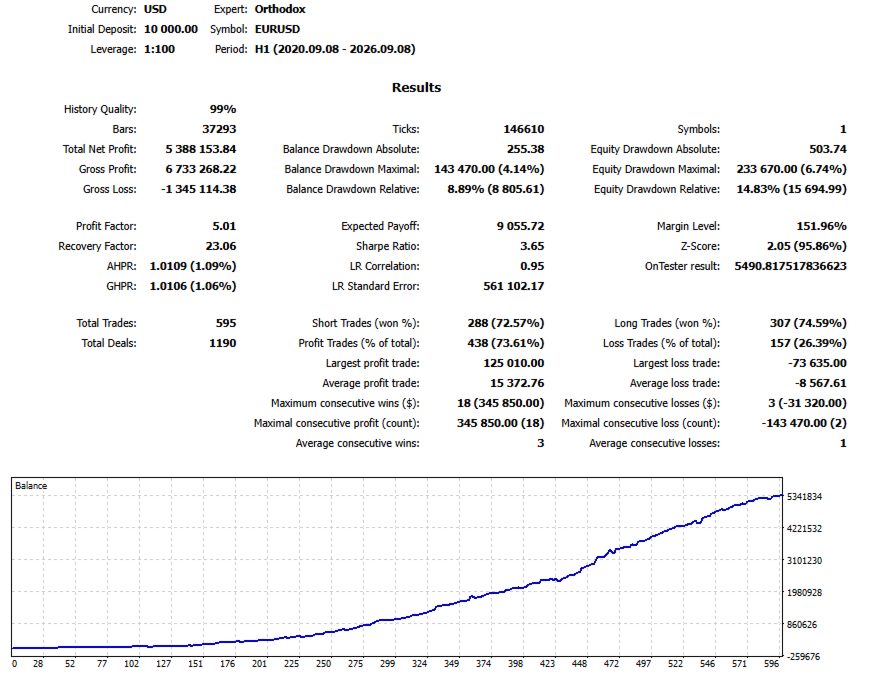This screenshot has height=681, width=890.
Task: Click the 299 marker on chart x-axis
Action: pyautogui.click(x=387, y=663)
